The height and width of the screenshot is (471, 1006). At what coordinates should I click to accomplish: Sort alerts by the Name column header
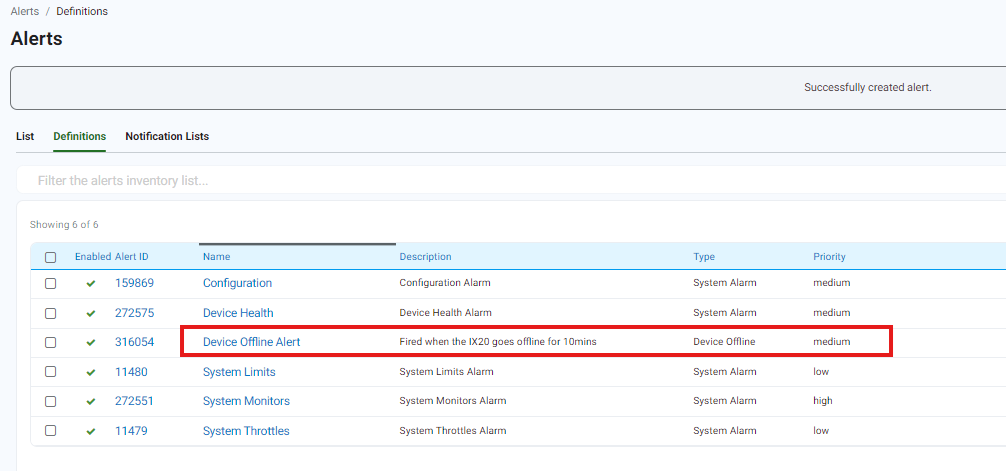tap(216, 257)
